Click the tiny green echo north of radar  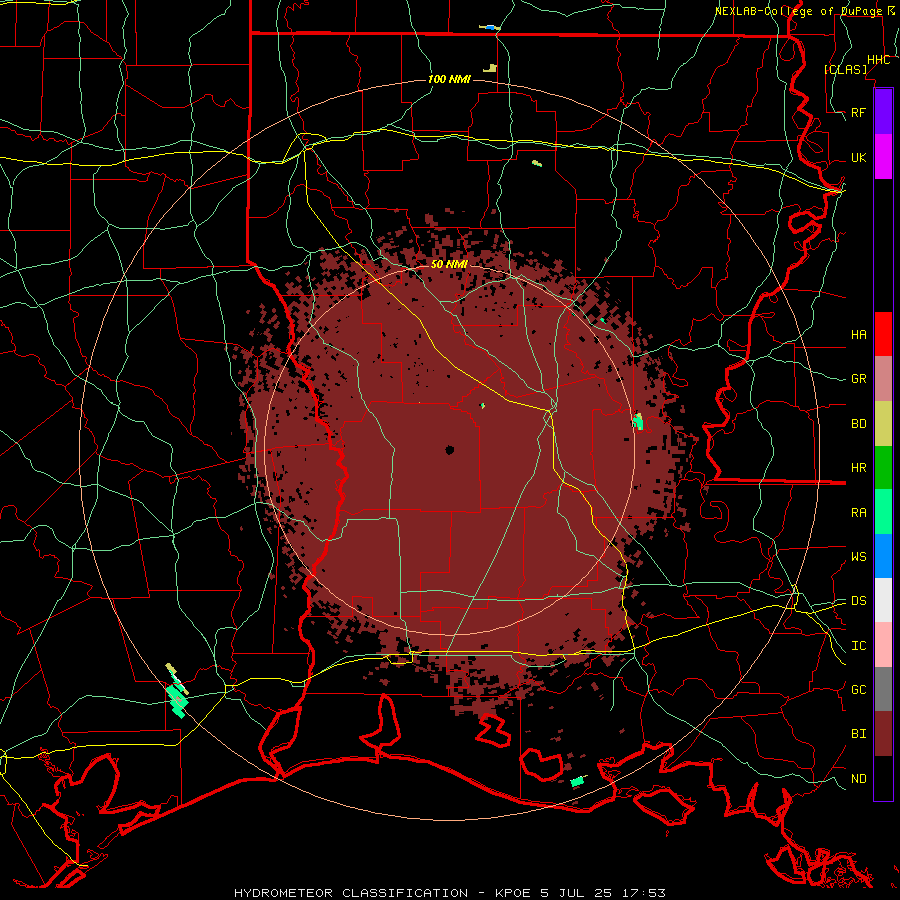483,406
